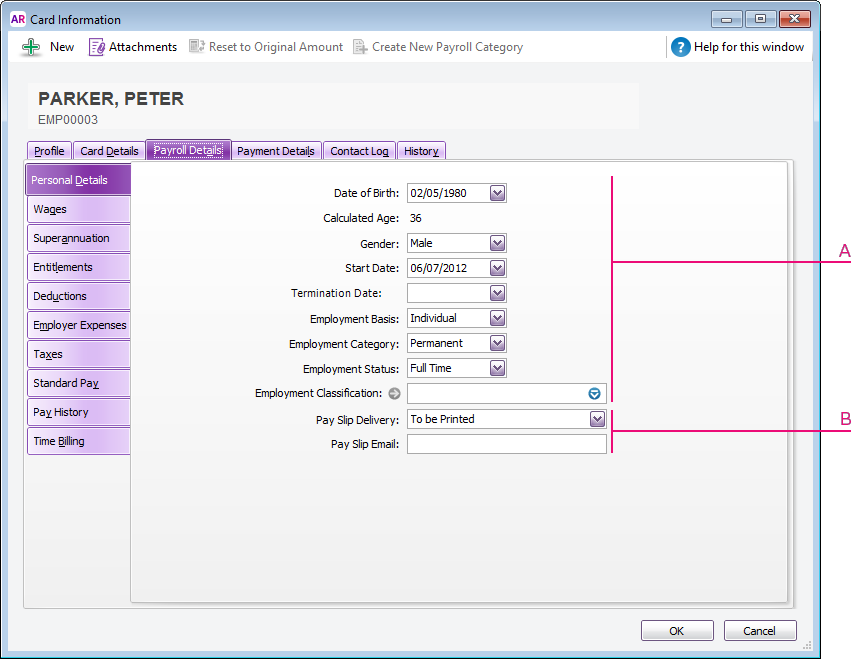Switch to the Payment Details tab
This screenshot has height=659, width=855.
tap(276, 151)
